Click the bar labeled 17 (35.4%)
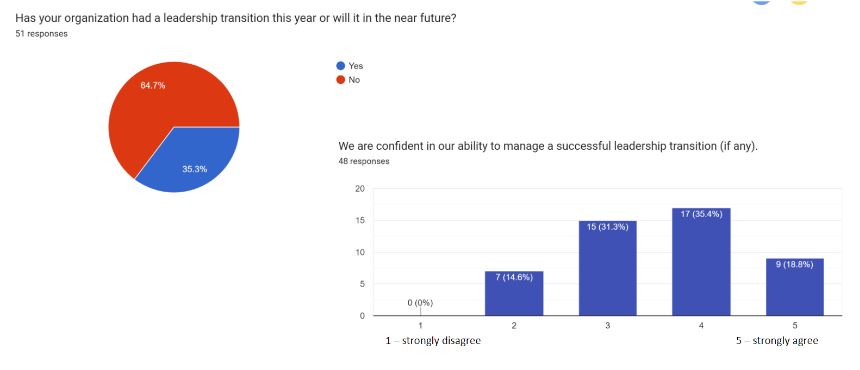 click(x=701, y=262)
